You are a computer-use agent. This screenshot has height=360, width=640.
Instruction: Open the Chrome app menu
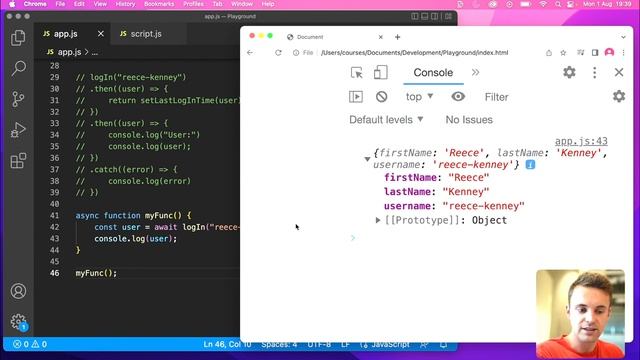click(x=35, y=4)
